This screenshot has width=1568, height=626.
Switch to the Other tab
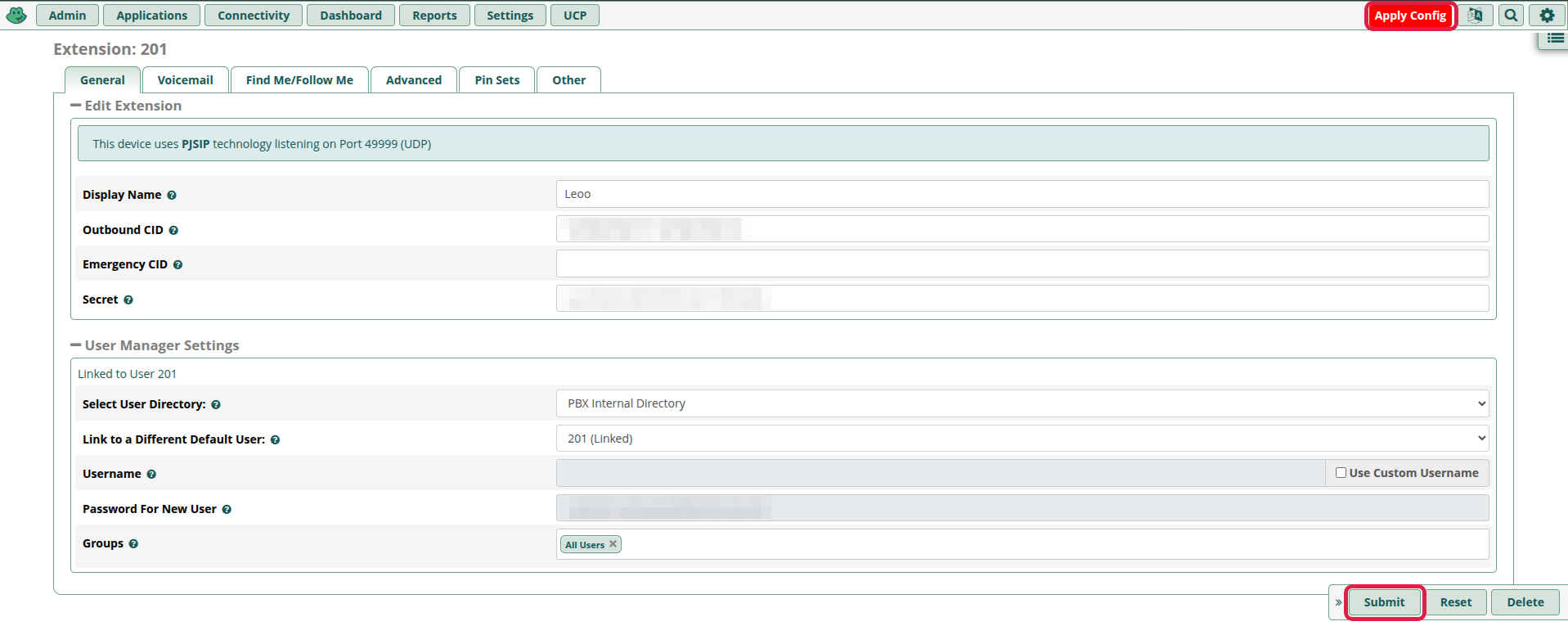click(569, 80)
